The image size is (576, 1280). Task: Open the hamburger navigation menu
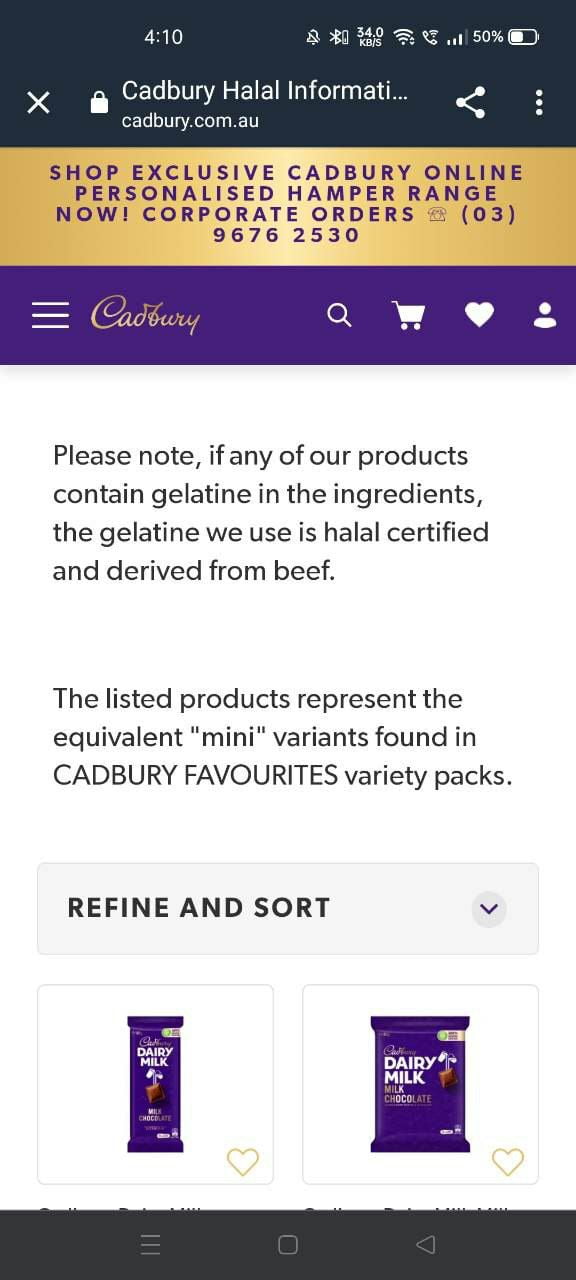[x=50, y=314]
